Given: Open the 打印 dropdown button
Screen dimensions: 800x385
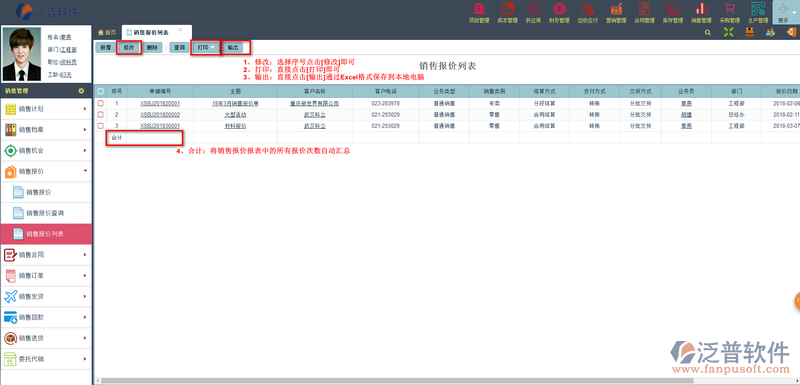Looking at the screenshot, I should [206, 47].
